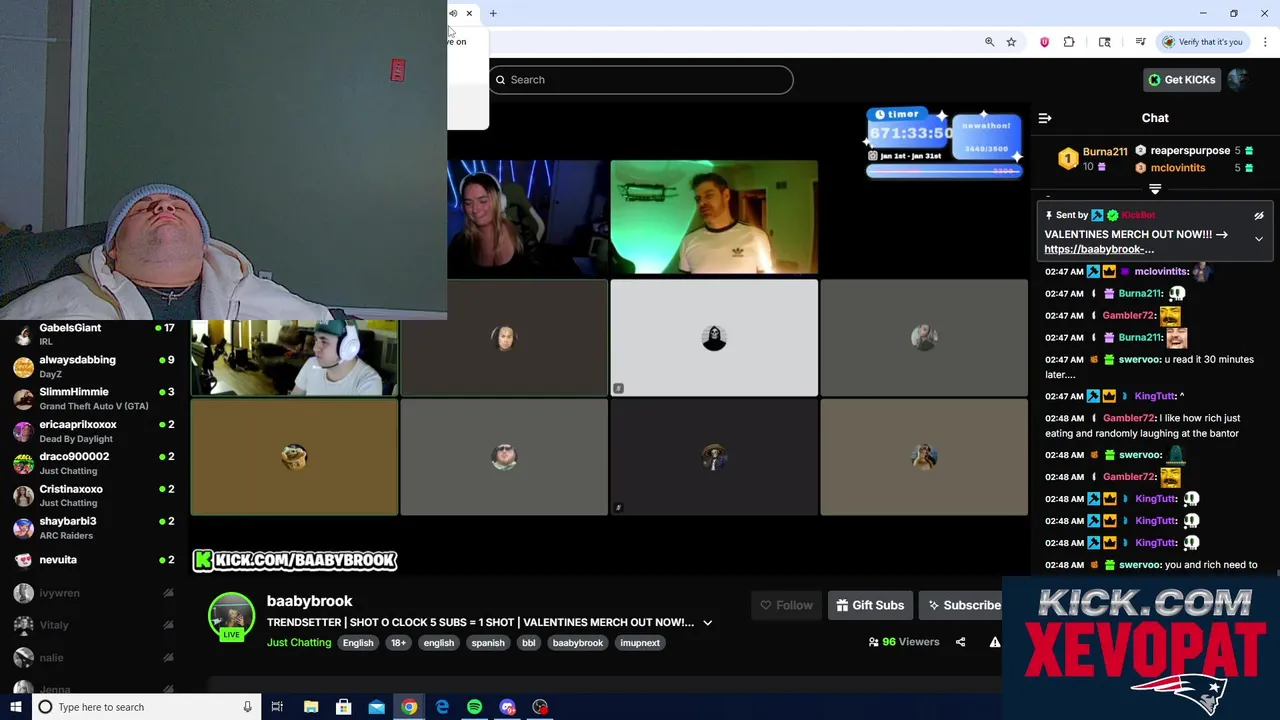The width and height of the screenshot is (1280, 720).
Task: Open the Mail app on the taskbar
Action: (x=376, y=707)
